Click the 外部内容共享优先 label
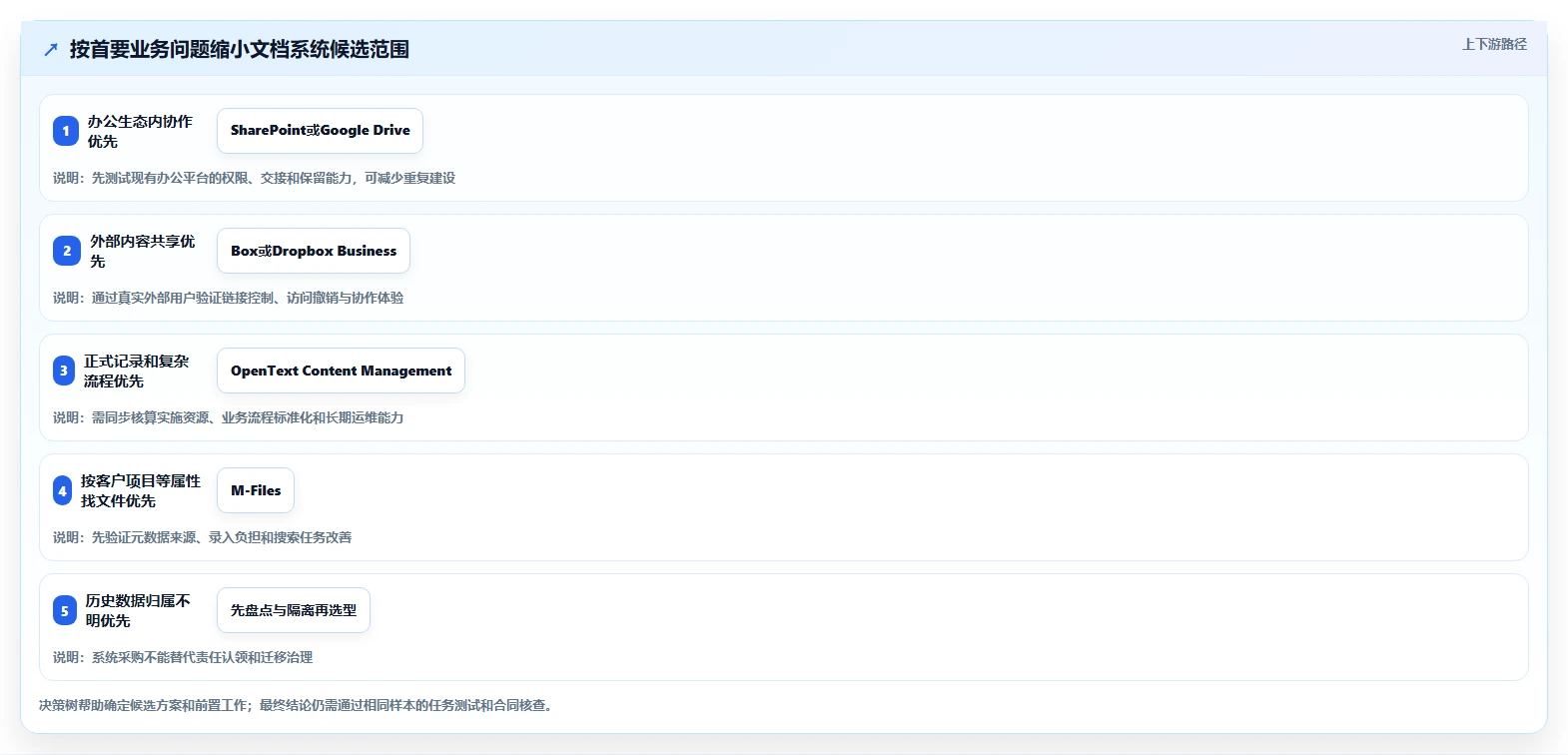The width and height of the screenshot is (1568, 755). click(x=144, y=251)
